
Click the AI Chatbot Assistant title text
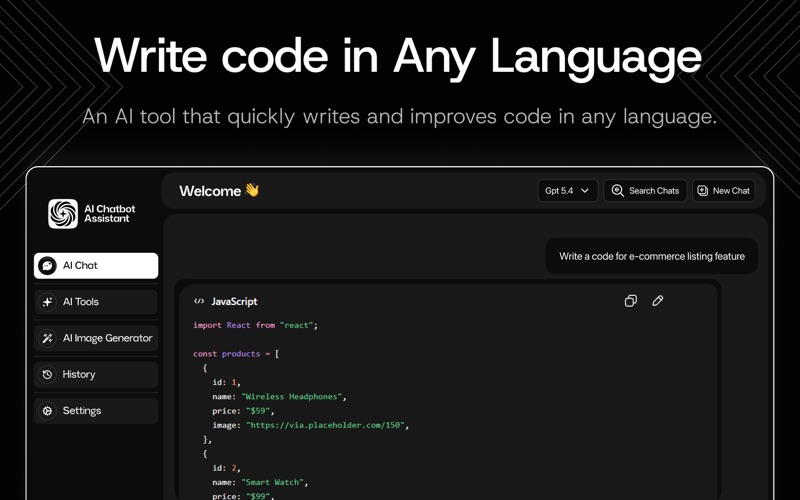[x=110, y=214]
